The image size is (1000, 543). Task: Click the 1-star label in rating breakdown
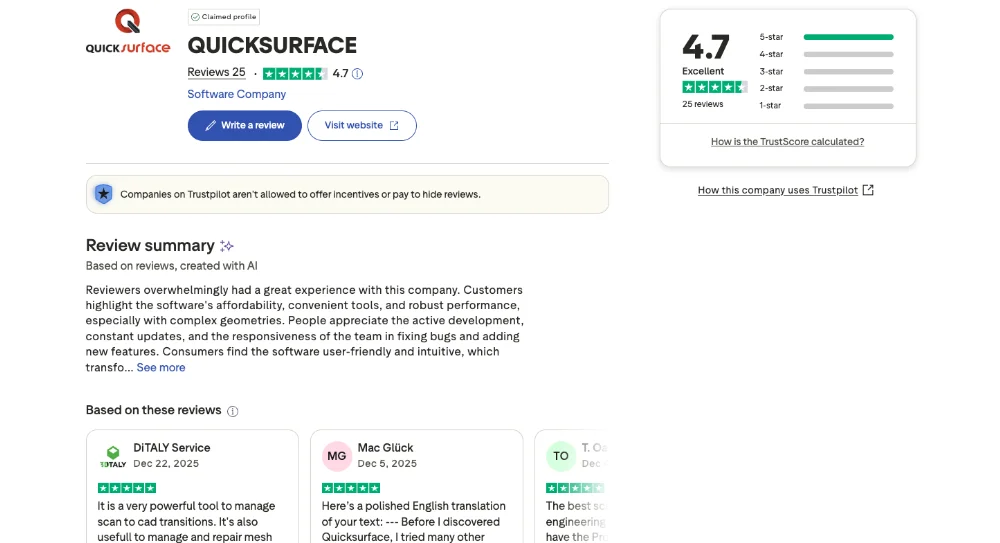coord(770,105)
